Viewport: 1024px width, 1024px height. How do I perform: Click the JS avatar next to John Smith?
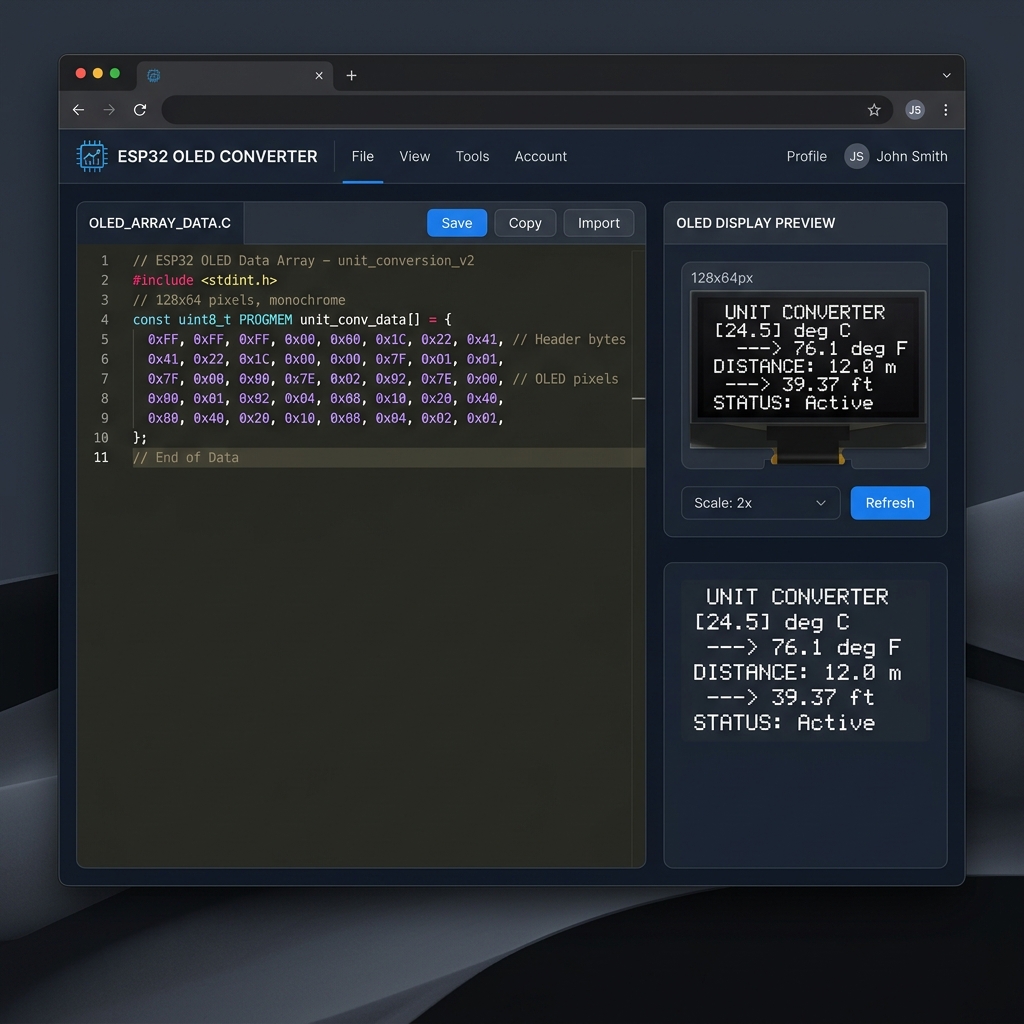(x=856, y=156)
